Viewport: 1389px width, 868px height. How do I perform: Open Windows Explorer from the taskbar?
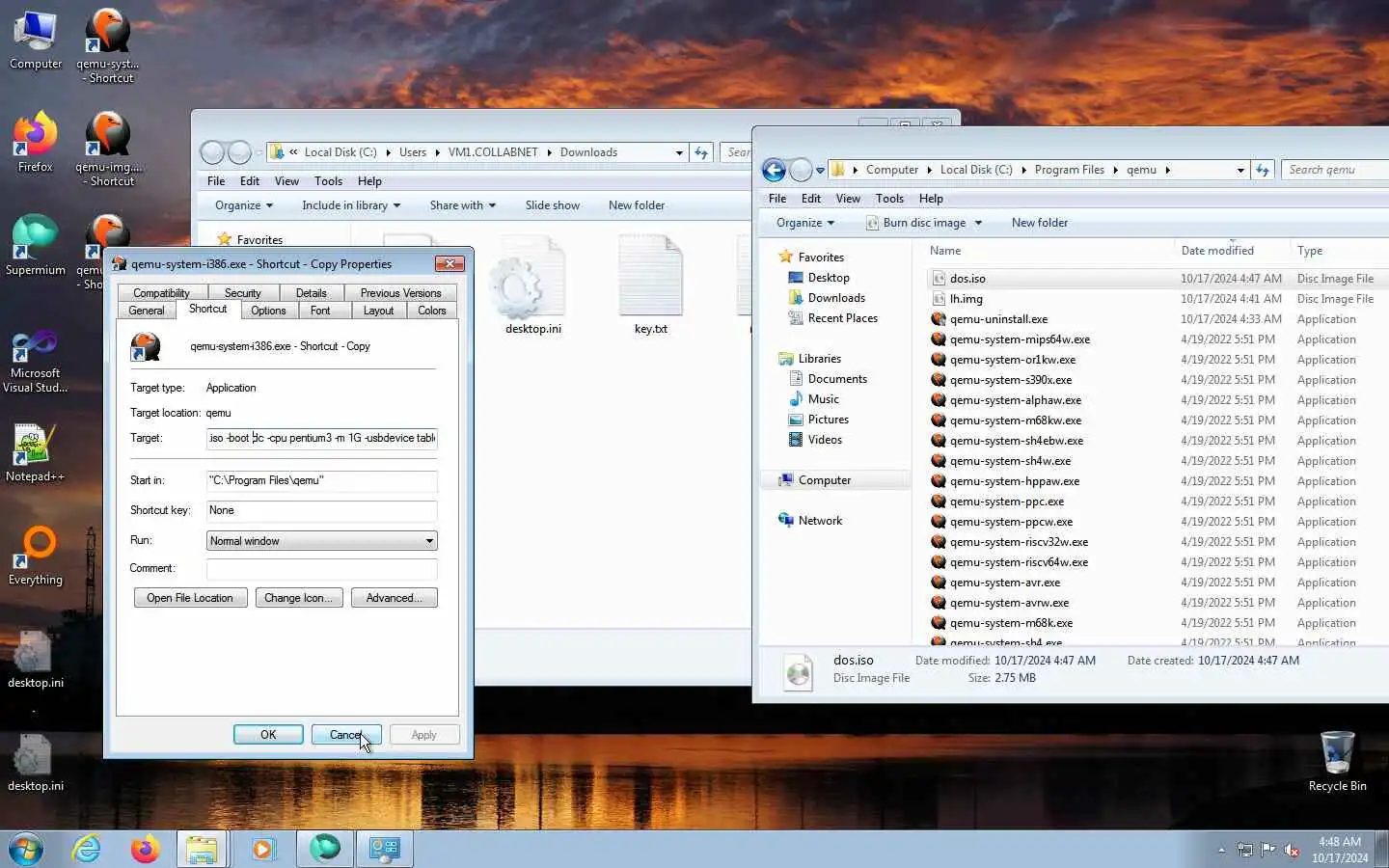tap(202, 850)
